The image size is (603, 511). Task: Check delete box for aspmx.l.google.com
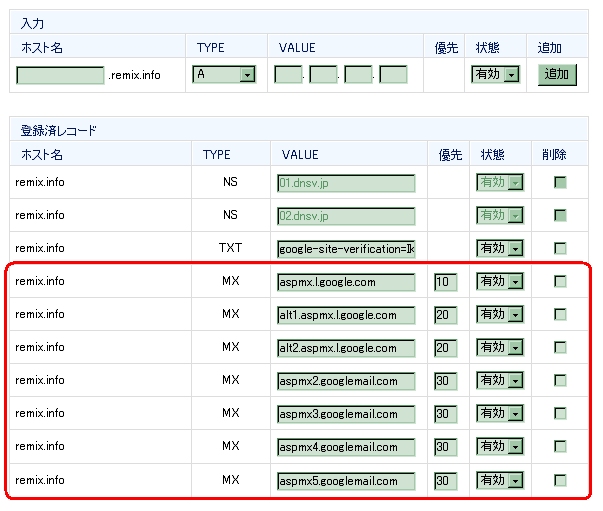pyautogui.click(x=560, y=281)
